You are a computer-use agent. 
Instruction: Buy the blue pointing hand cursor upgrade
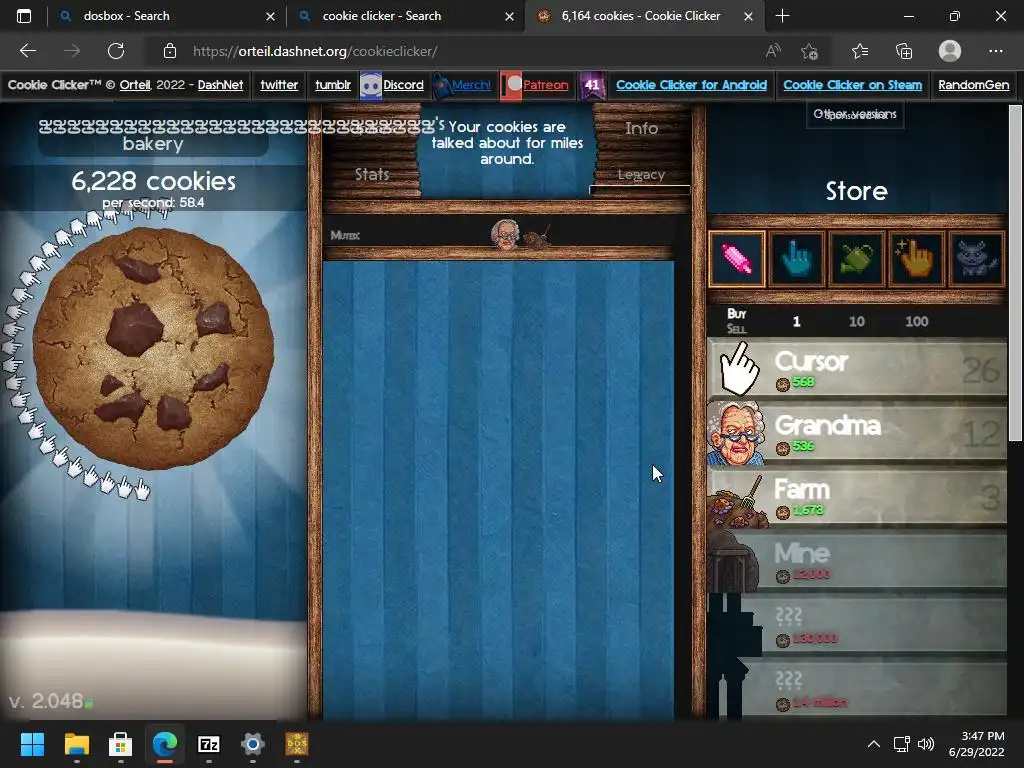tap(797, 259)
